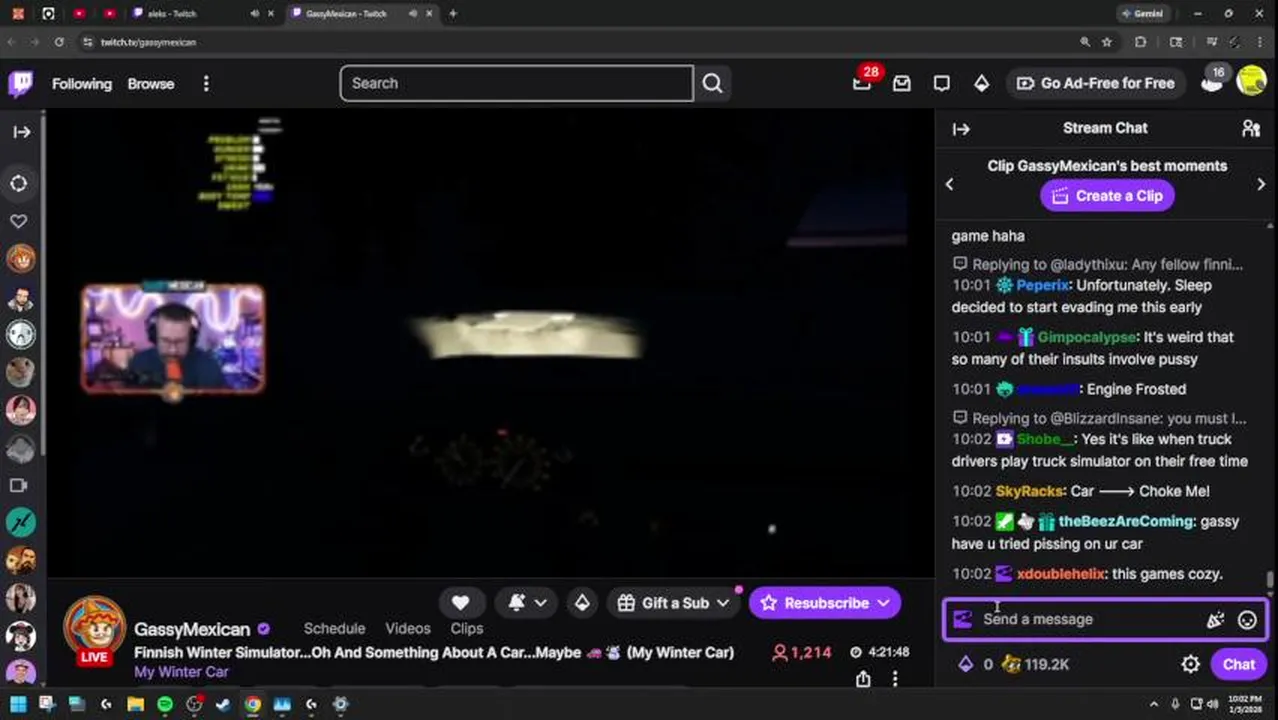Show hidden system tray icons
This screenshot has width=1278, height=720.
tap(1155, 704)
